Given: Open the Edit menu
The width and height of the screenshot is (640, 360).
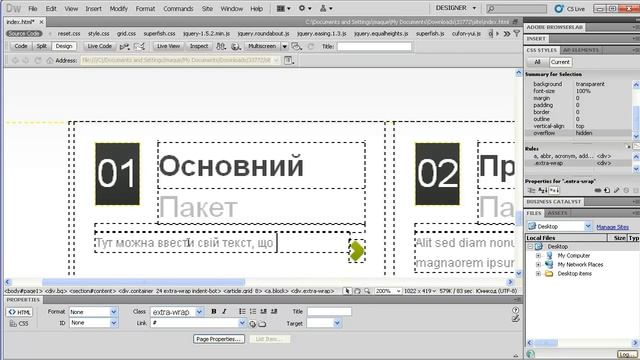Looking at the screenshot, I should pyautogui.click(x=51, y=9).
